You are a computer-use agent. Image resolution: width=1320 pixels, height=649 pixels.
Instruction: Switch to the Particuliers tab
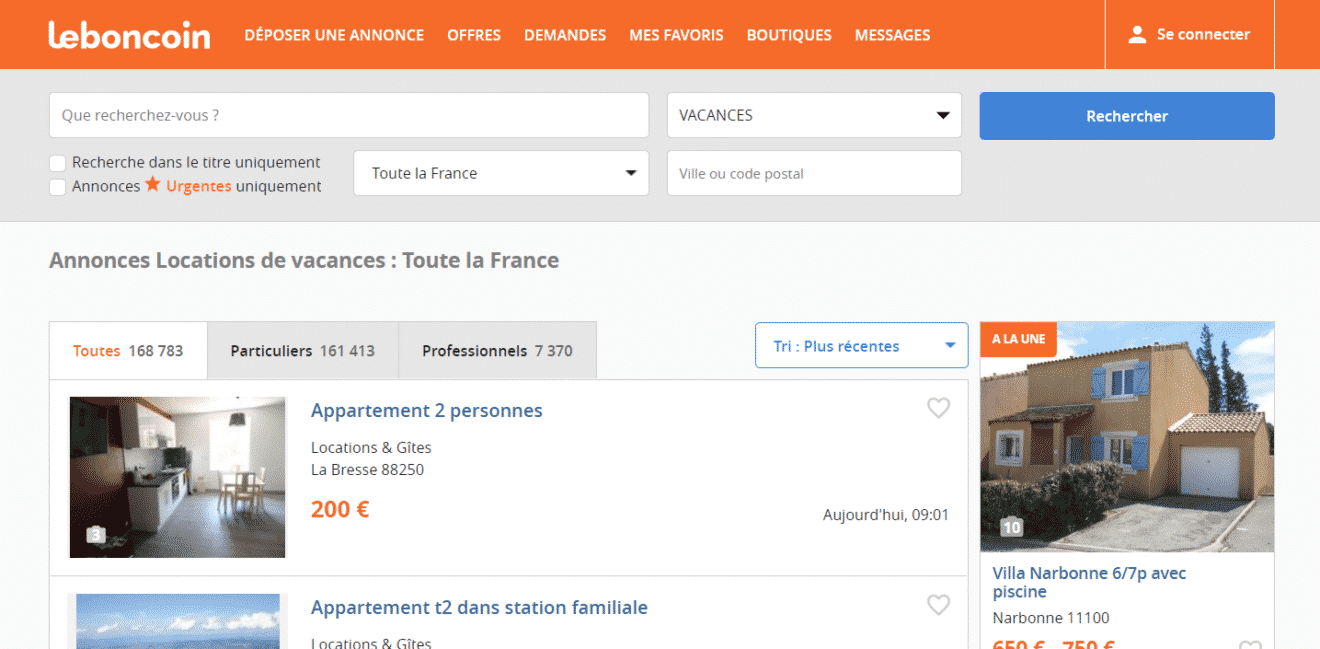coord(302,351)
